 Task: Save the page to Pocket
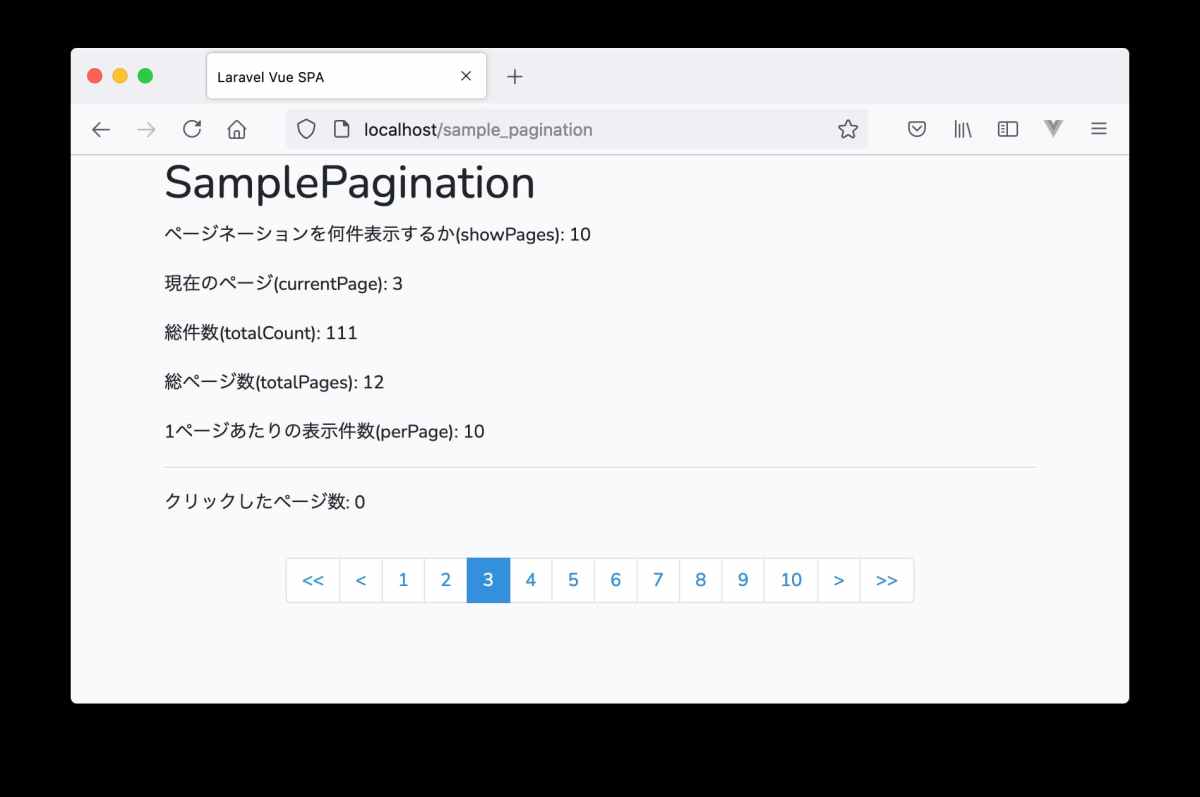tap(916, 128)
